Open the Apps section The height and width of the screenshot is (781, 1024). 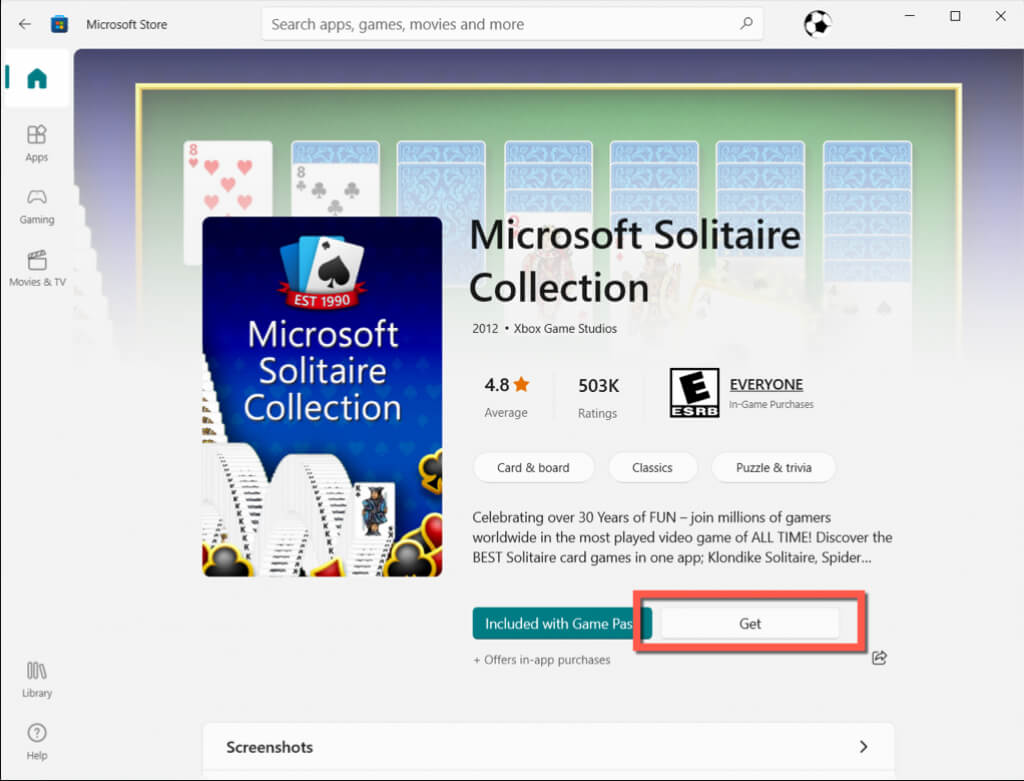point(37,143)
